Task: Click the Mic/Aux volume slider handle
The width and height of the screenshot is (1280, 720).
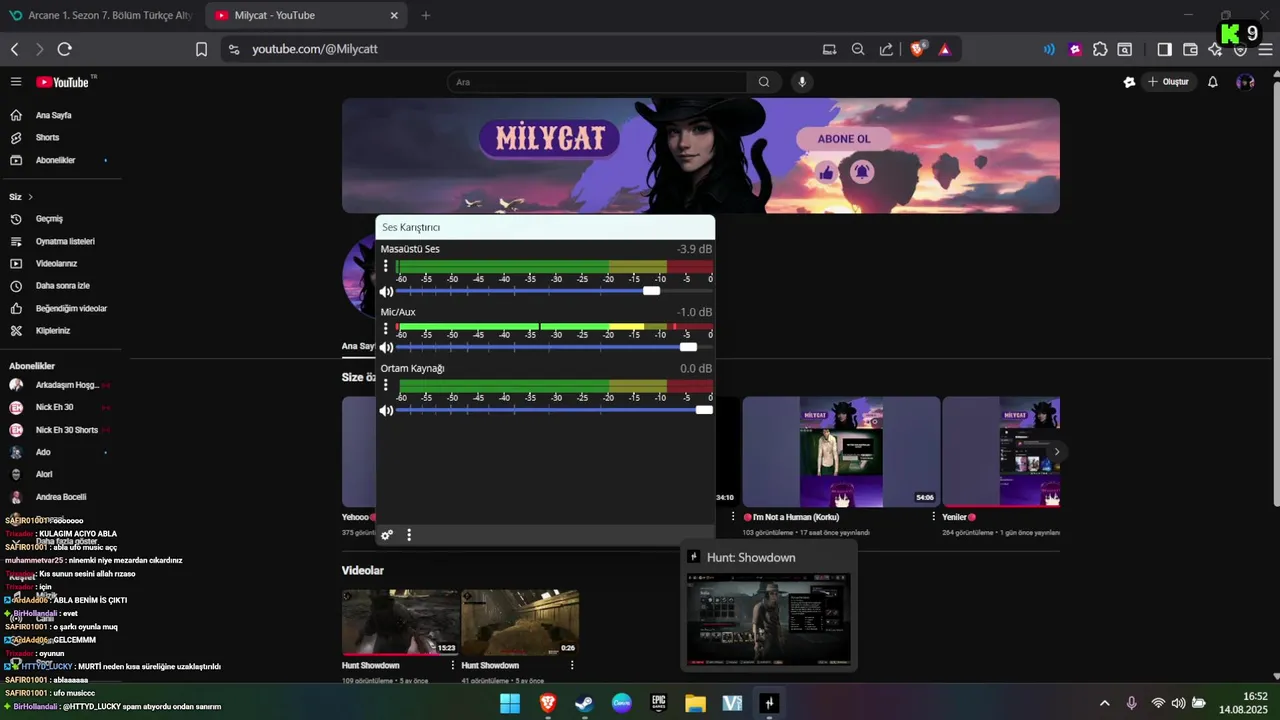Action: pos(688,347)
